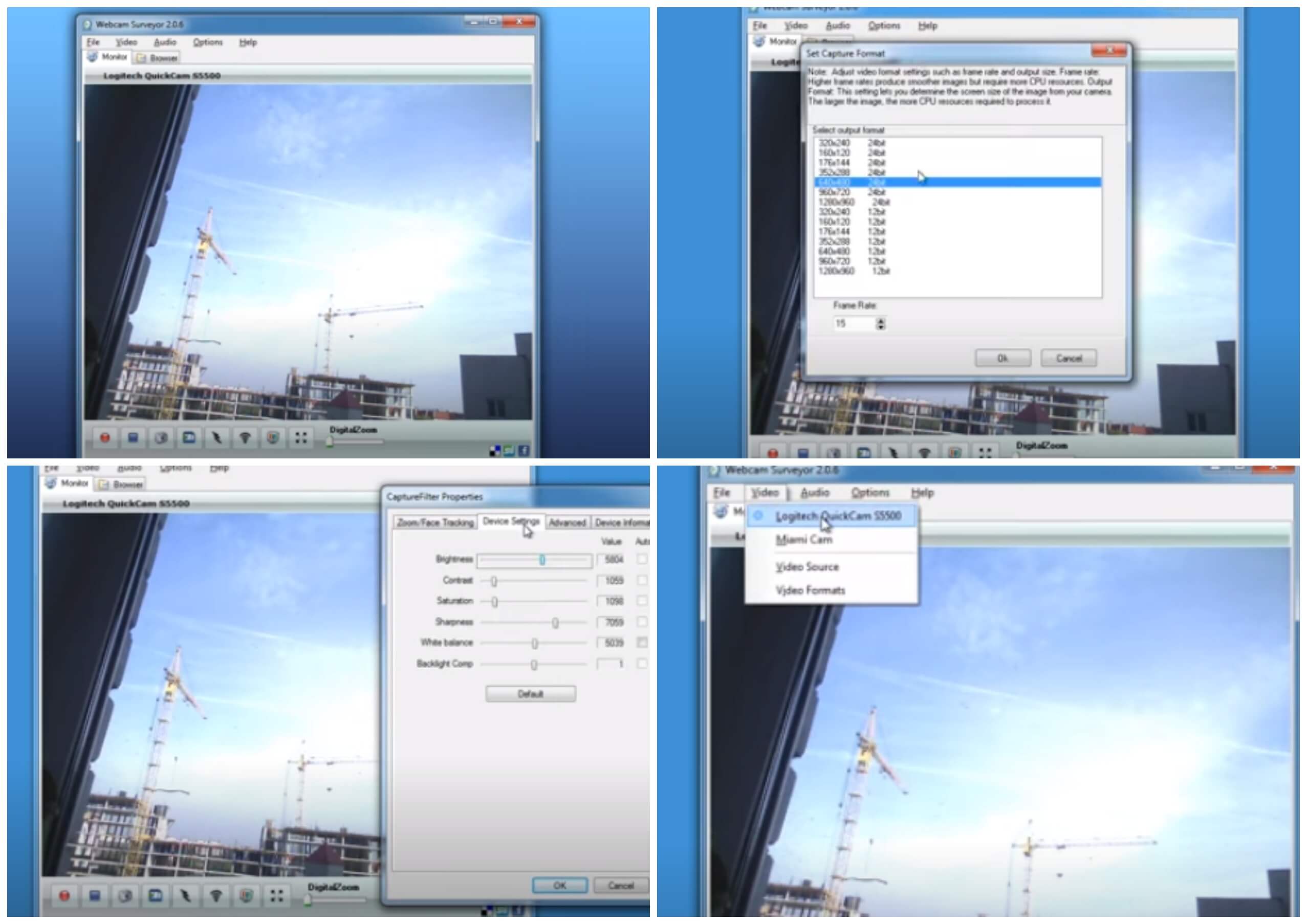Click red Record icon beside CaptureFilter Properties dialog
Screen dimensions: 1307x924
(64, 895)
